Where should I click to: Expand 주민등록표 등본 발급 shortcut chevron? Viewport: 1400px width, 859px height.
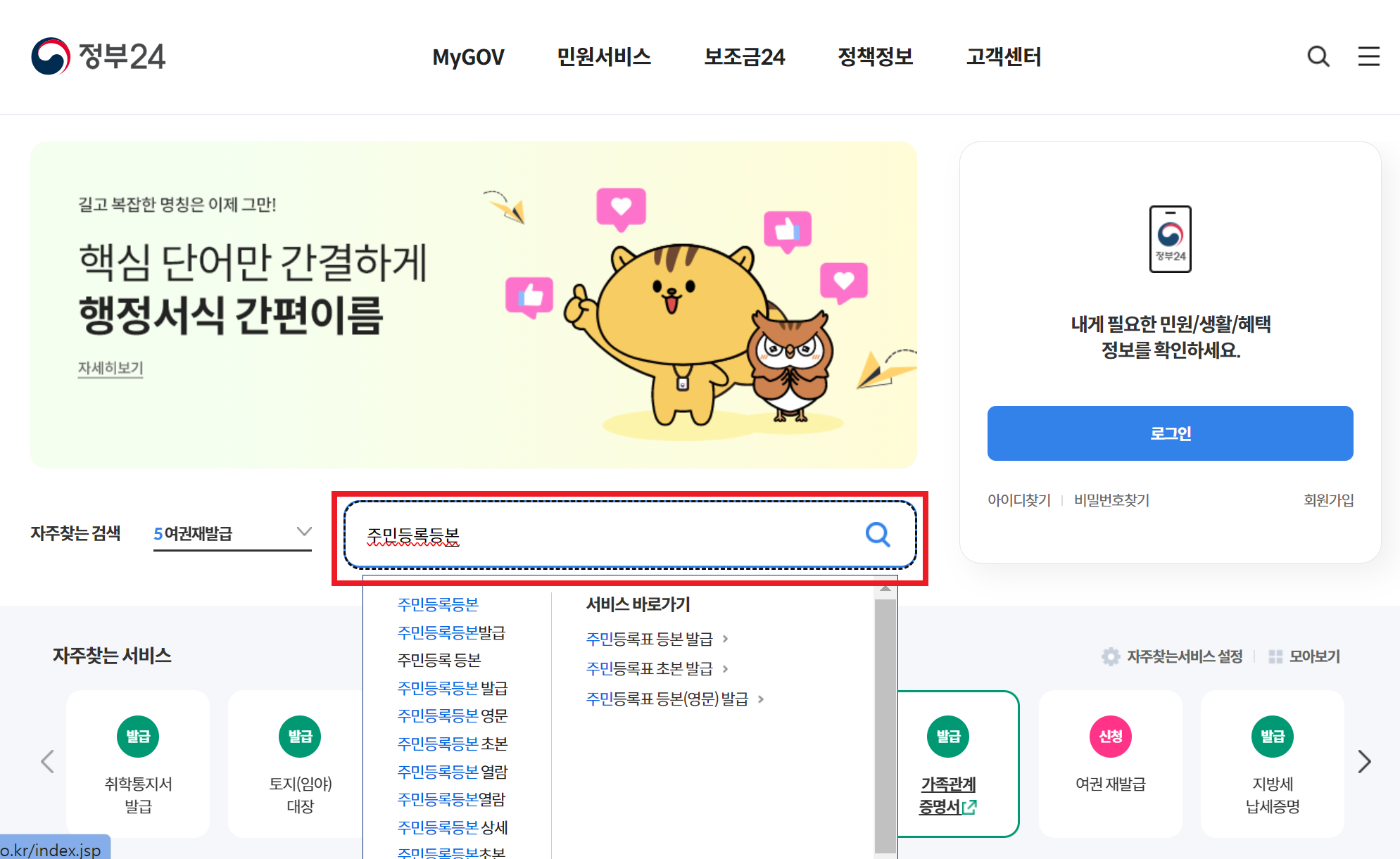click(x=726, y=639)
